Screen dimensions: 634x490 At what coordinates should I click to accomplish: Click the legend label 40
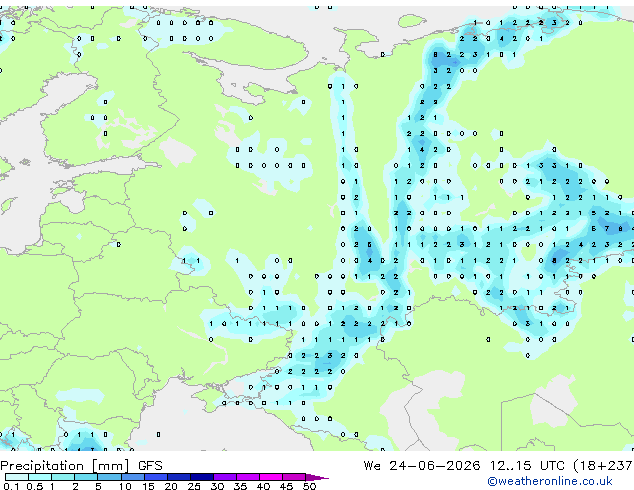pos(264,486)
